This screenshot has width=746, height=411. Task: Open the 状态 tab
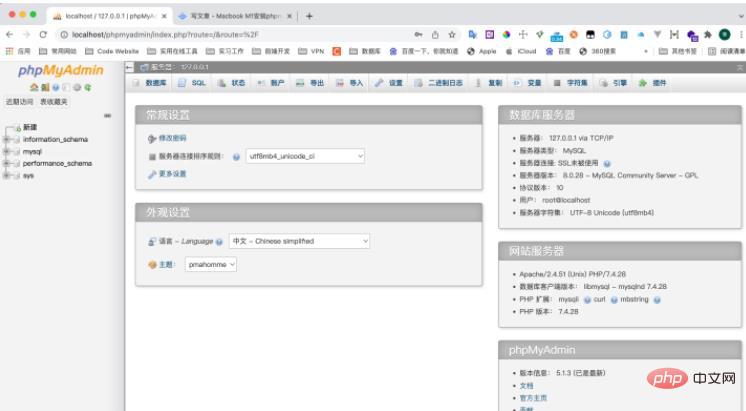tap(231, 83)
